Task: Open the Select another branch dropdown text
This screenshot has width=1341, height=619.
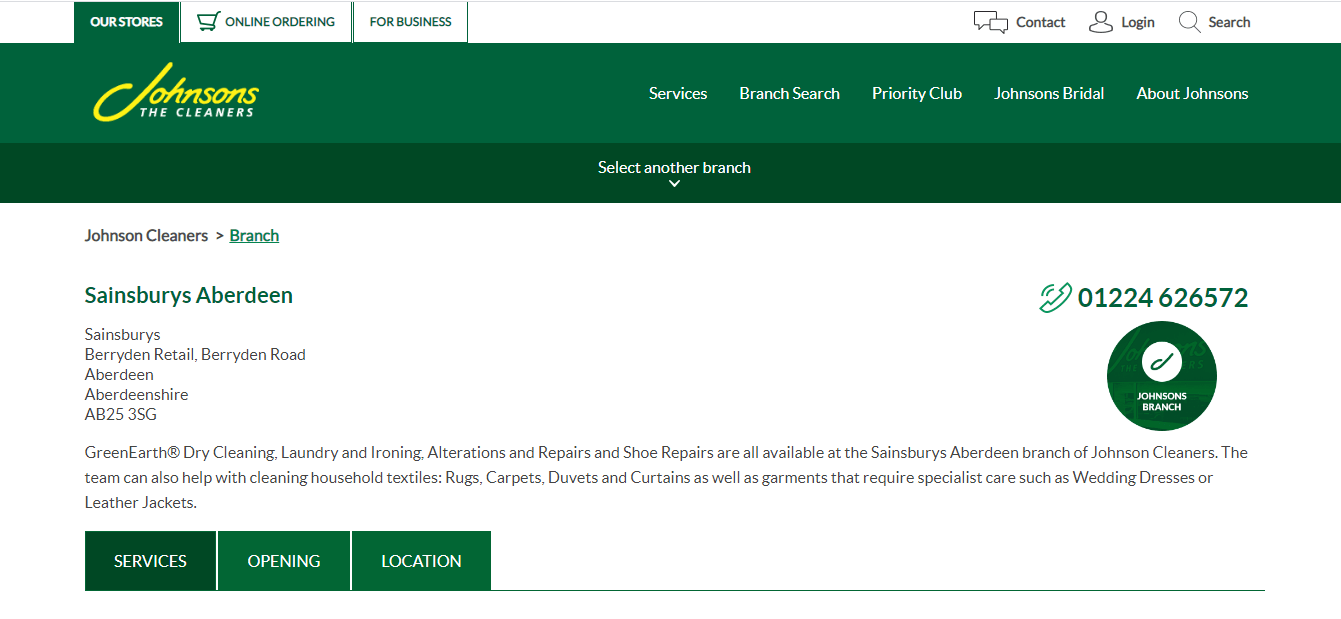Action: [674, 167]
